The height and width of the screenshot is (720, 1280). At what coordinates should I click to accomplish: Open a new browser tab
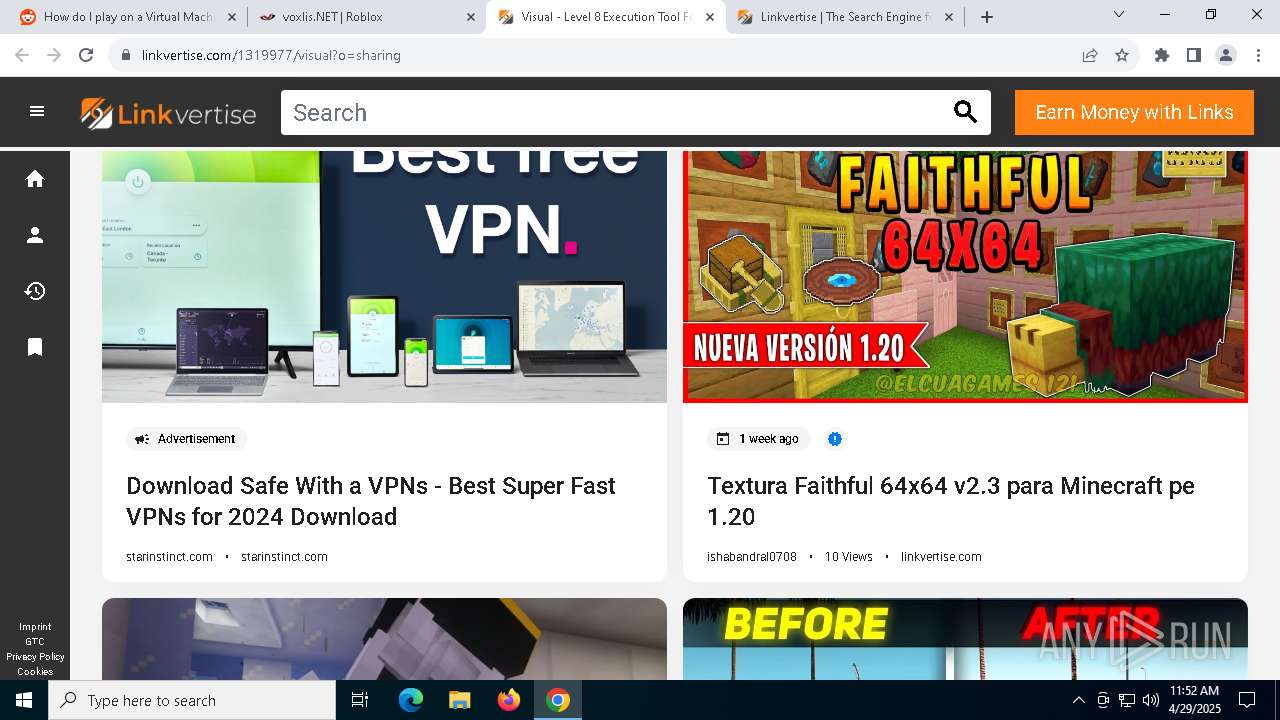tap(987, 17)
